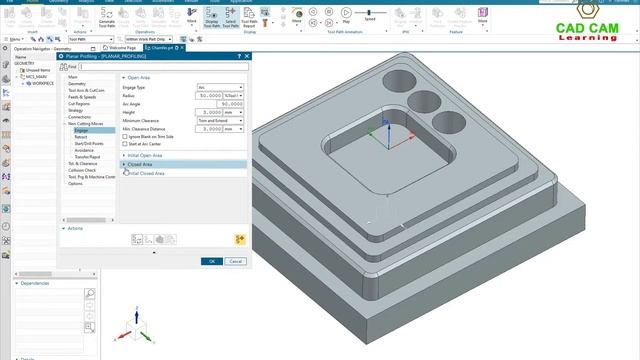
Task: Collapse the Actions section in dialog
Action: tap(64, 229)
